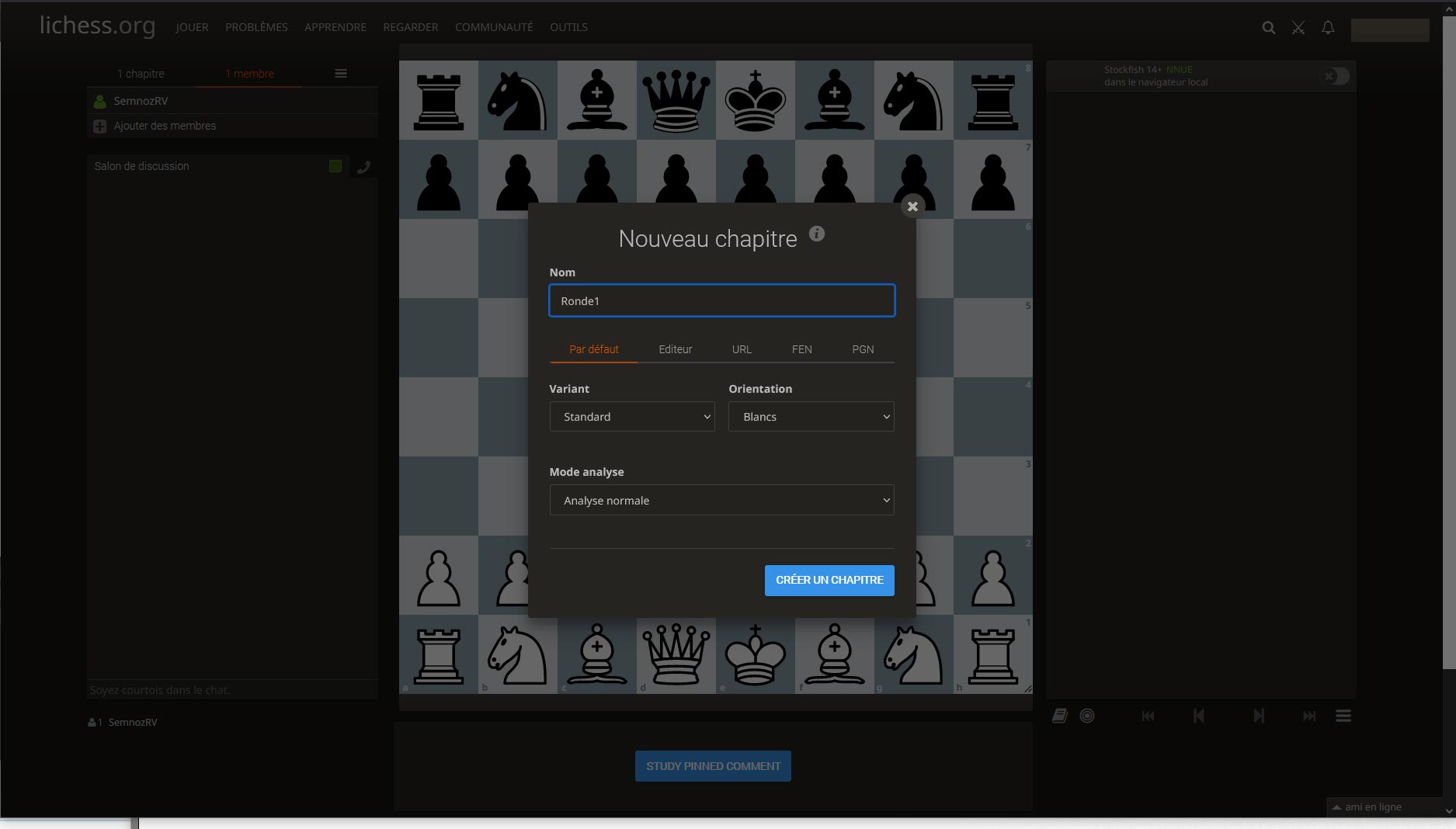This screenshot has height=829, width=1456.
Task: Click Ajouter des membres
Action: (165, 126)
